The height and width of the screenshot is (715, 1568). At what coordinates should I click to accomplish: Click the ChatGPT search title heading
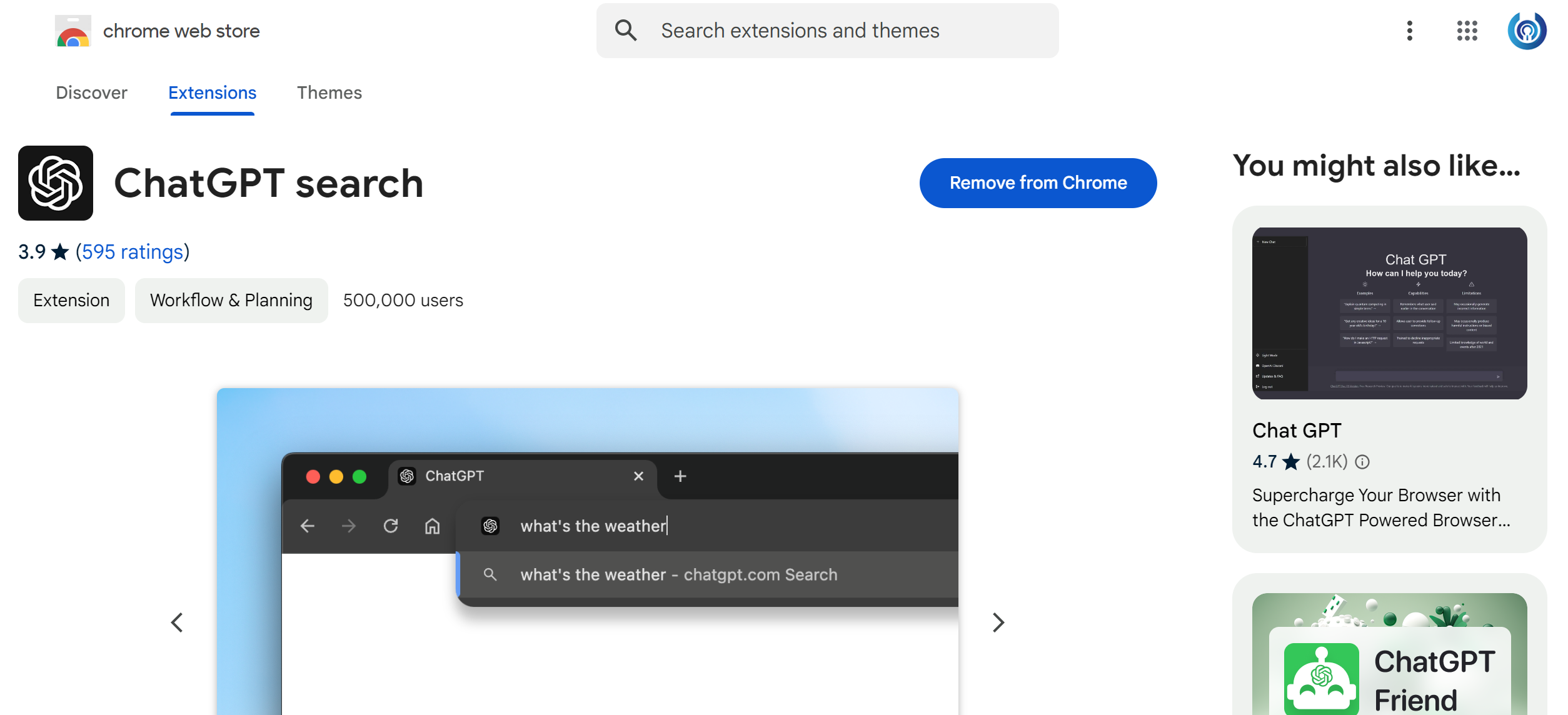269,183
